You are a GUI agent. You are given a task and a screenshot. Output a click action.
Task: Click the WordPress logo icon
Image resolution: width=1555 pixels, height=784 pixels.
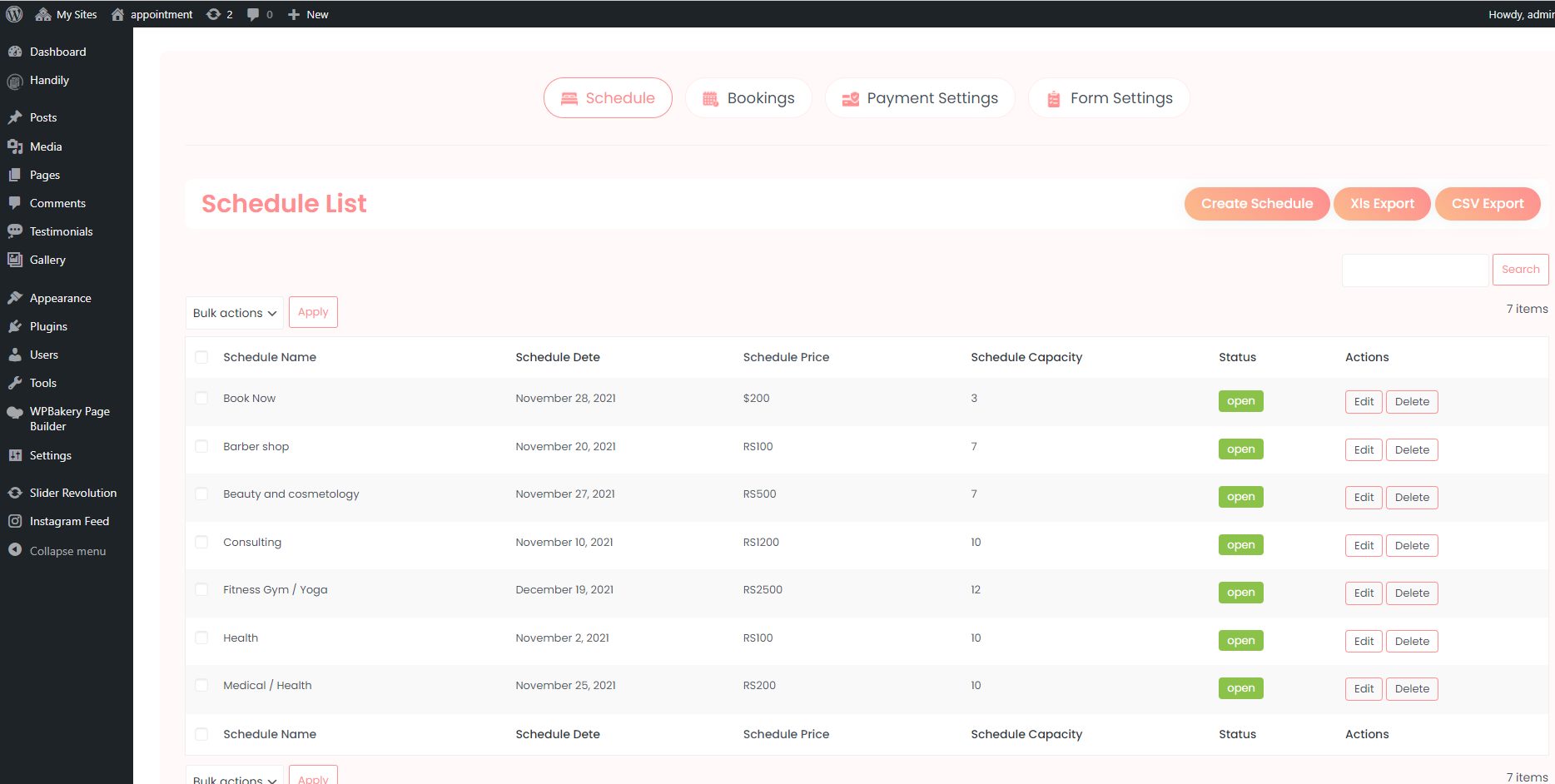pos(14,14)
